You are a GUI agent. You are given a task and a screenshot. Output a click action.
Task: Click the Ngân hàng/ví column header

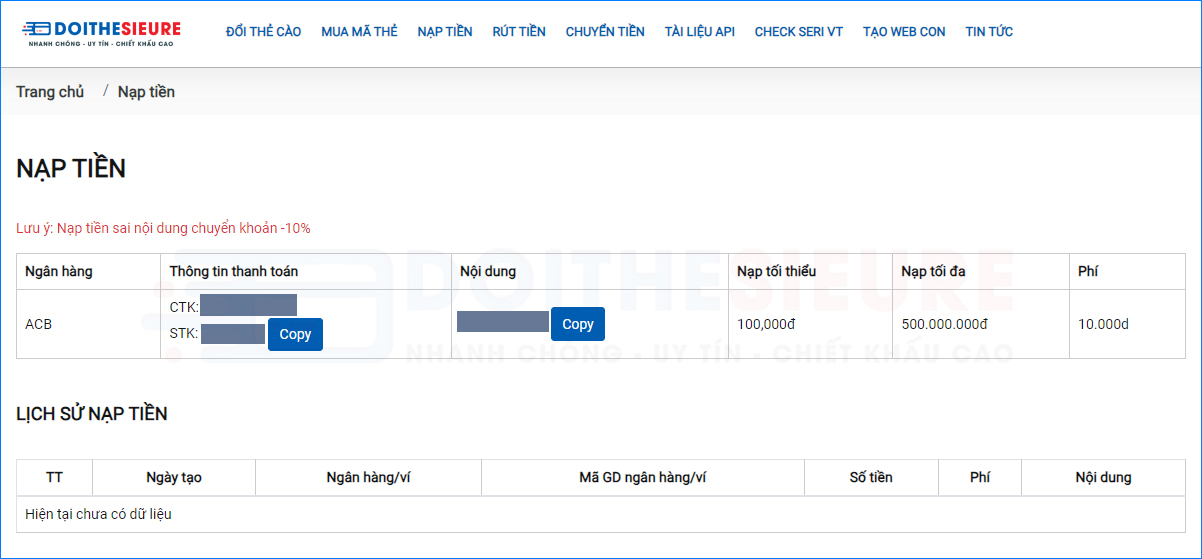coord(368,477)
